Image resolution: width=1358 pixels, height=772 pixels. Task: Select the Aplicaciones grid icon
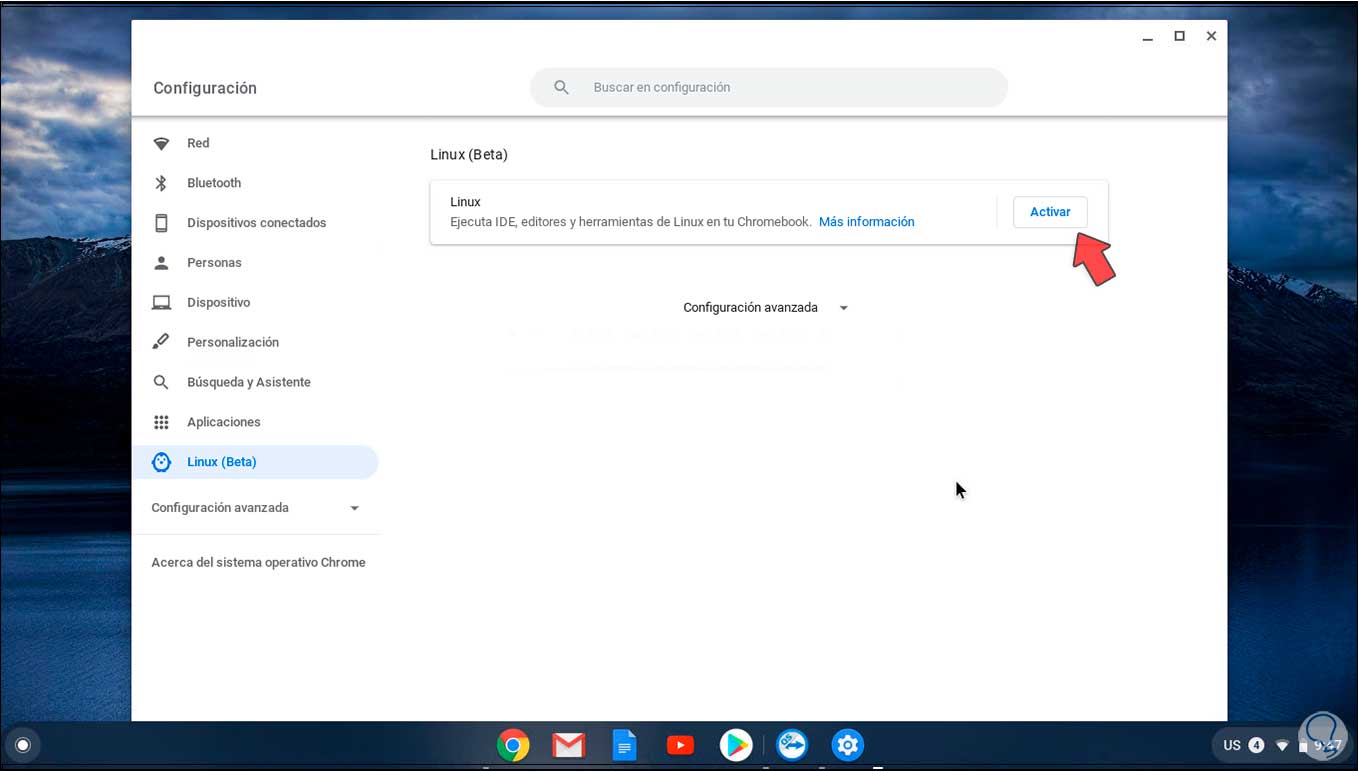click(x=161, y=422)
